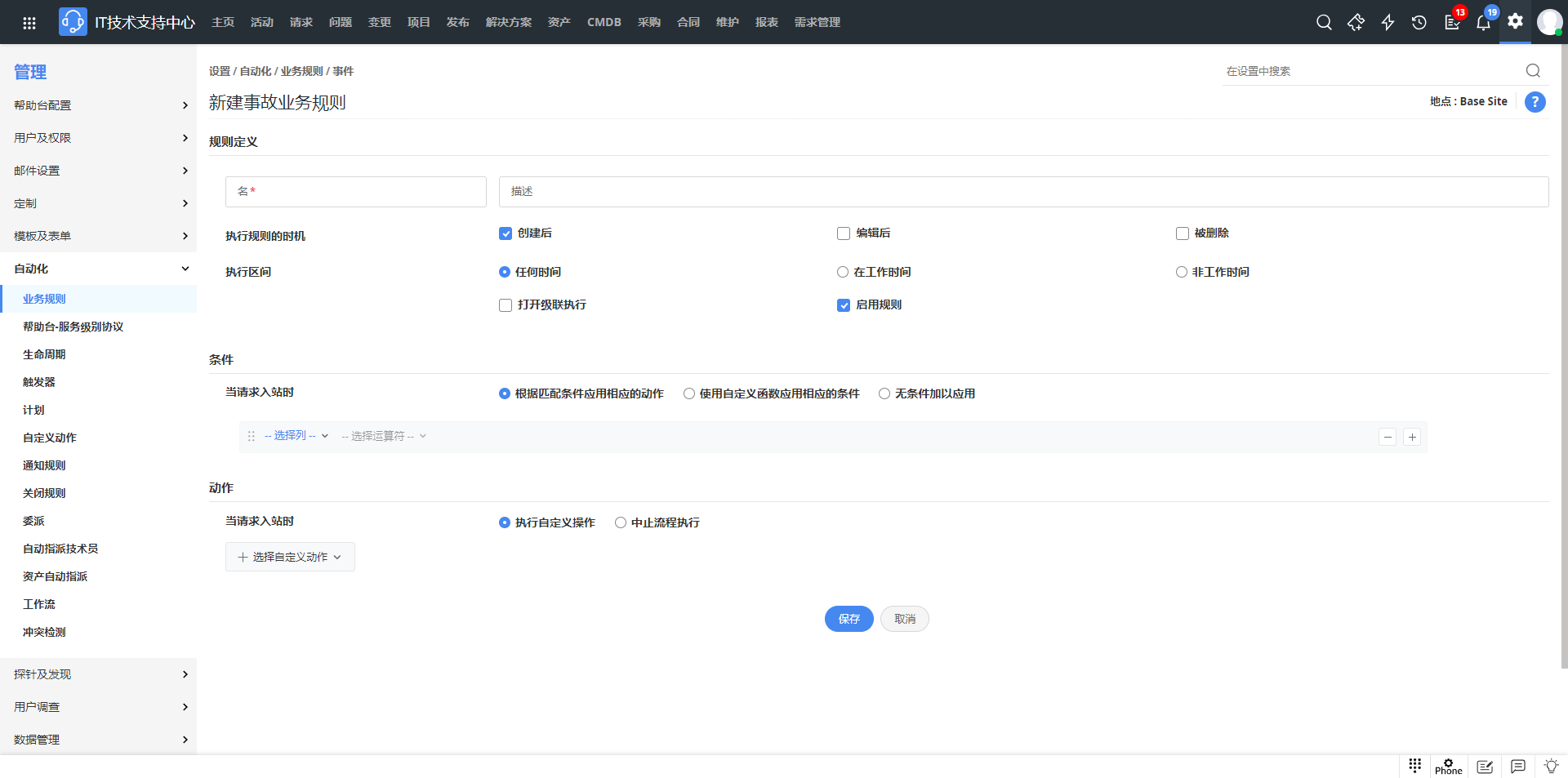Open global search magnifier in header
This screenshot has width=1568, height=778.
coord(1324,23)
